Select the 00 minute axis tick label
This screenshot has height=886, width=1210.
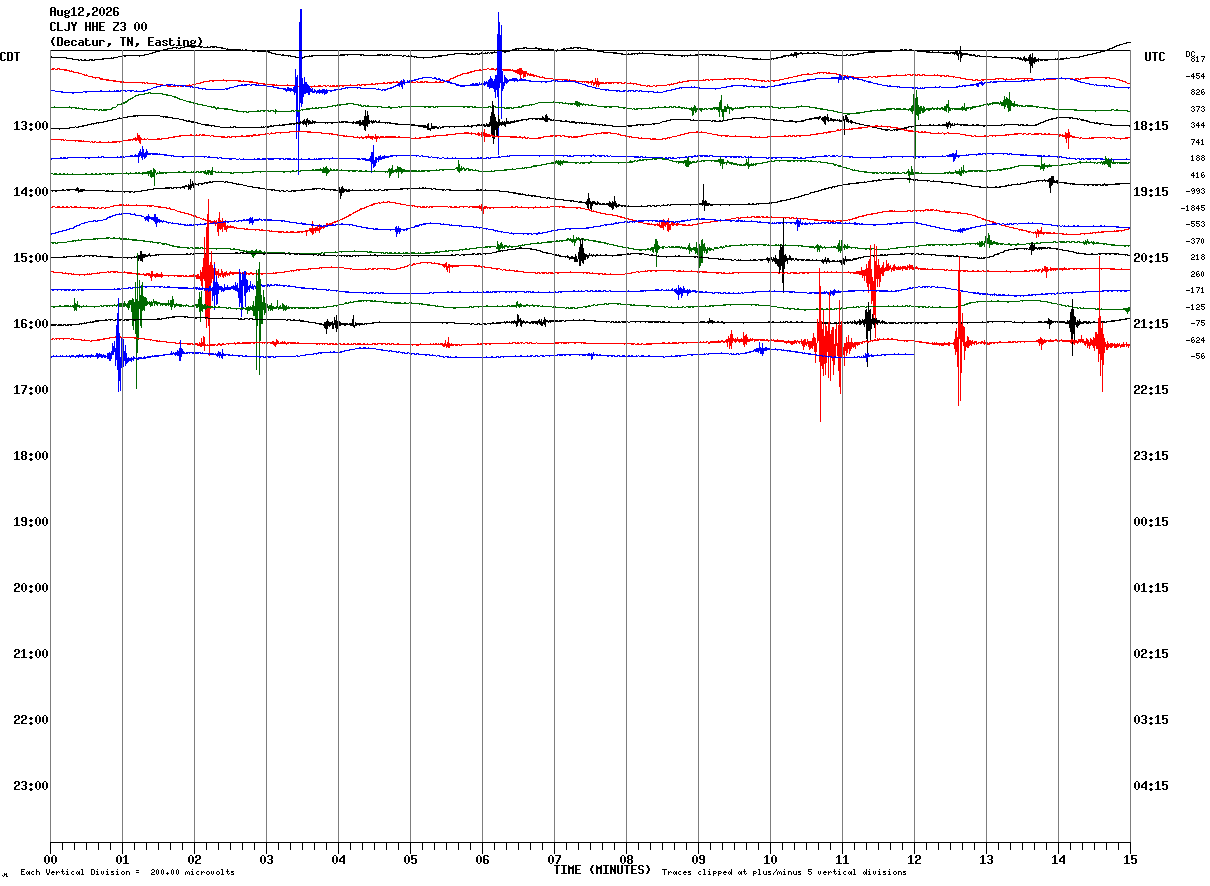pos(50,859)
